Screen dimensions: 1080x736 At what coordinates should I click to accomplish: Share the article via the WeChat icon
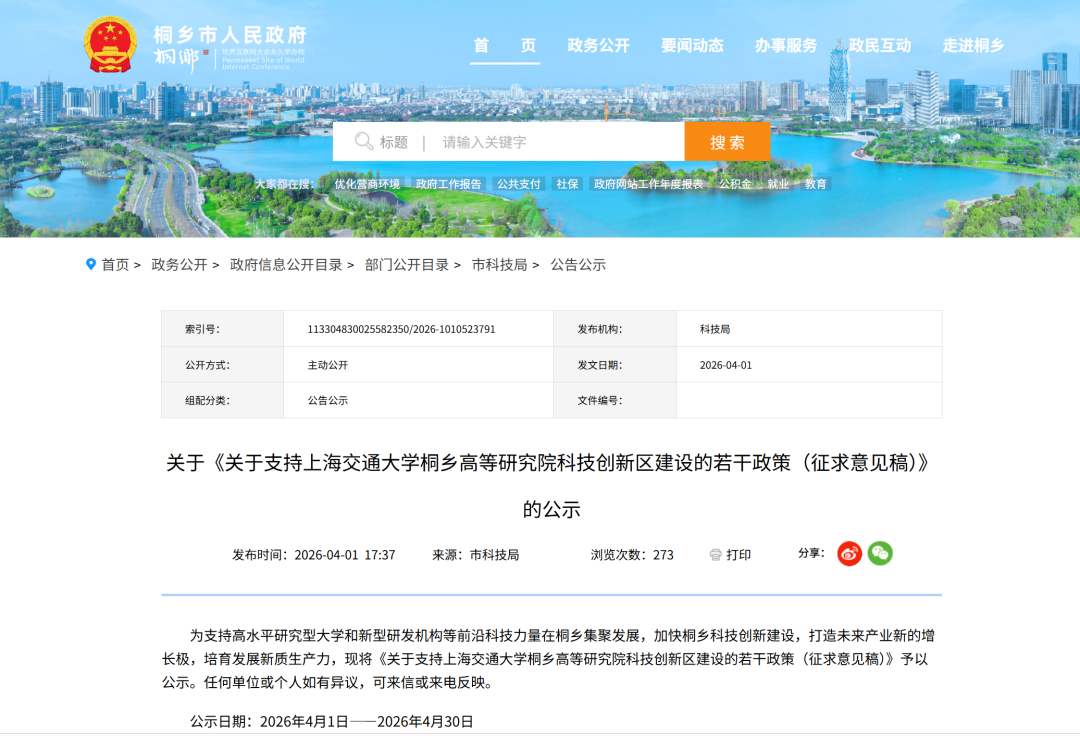click(879, 554)
